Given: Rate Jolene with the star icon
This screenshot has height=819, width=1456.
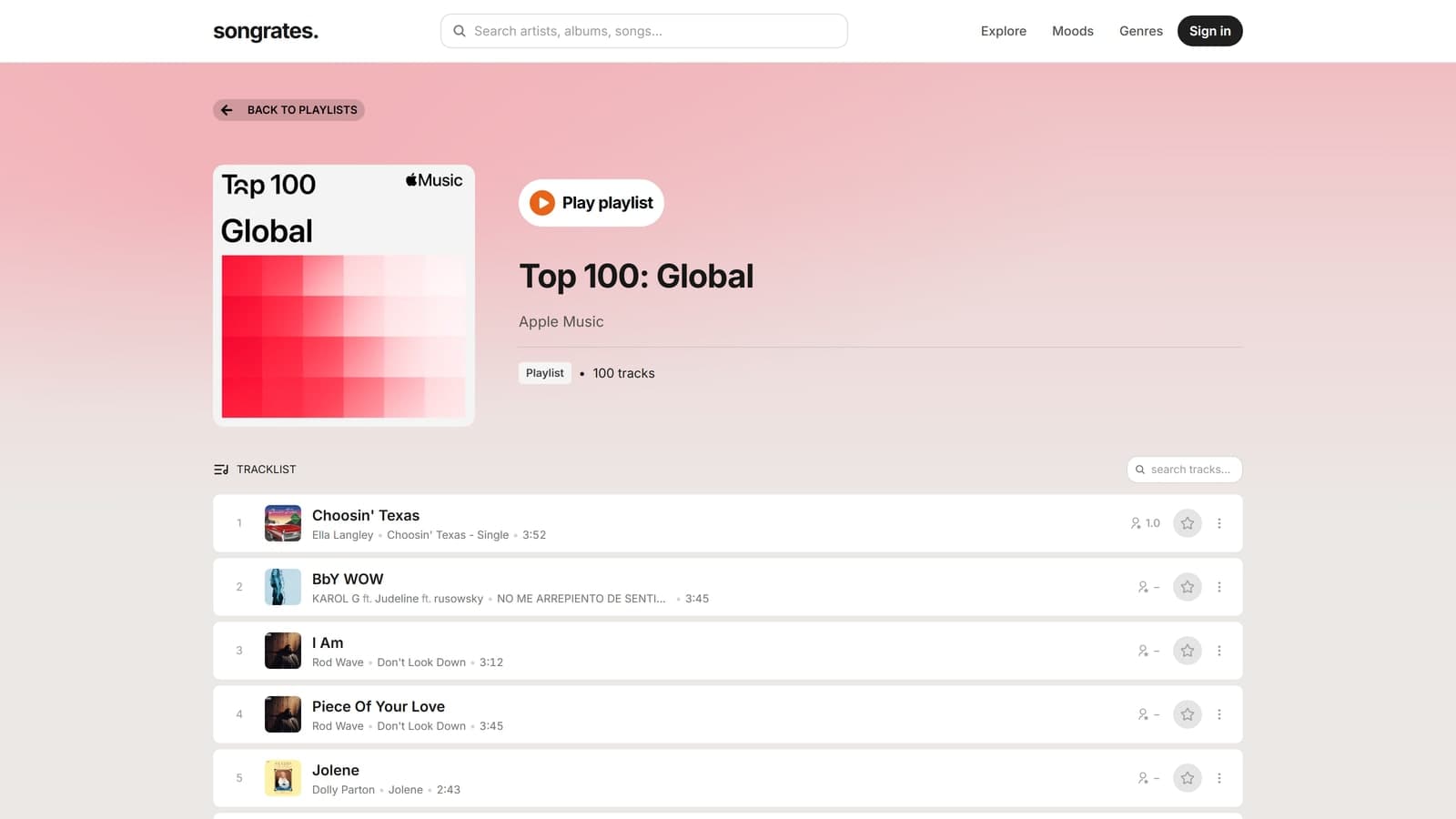Looking at the screenshot, I should point(1188,778).
